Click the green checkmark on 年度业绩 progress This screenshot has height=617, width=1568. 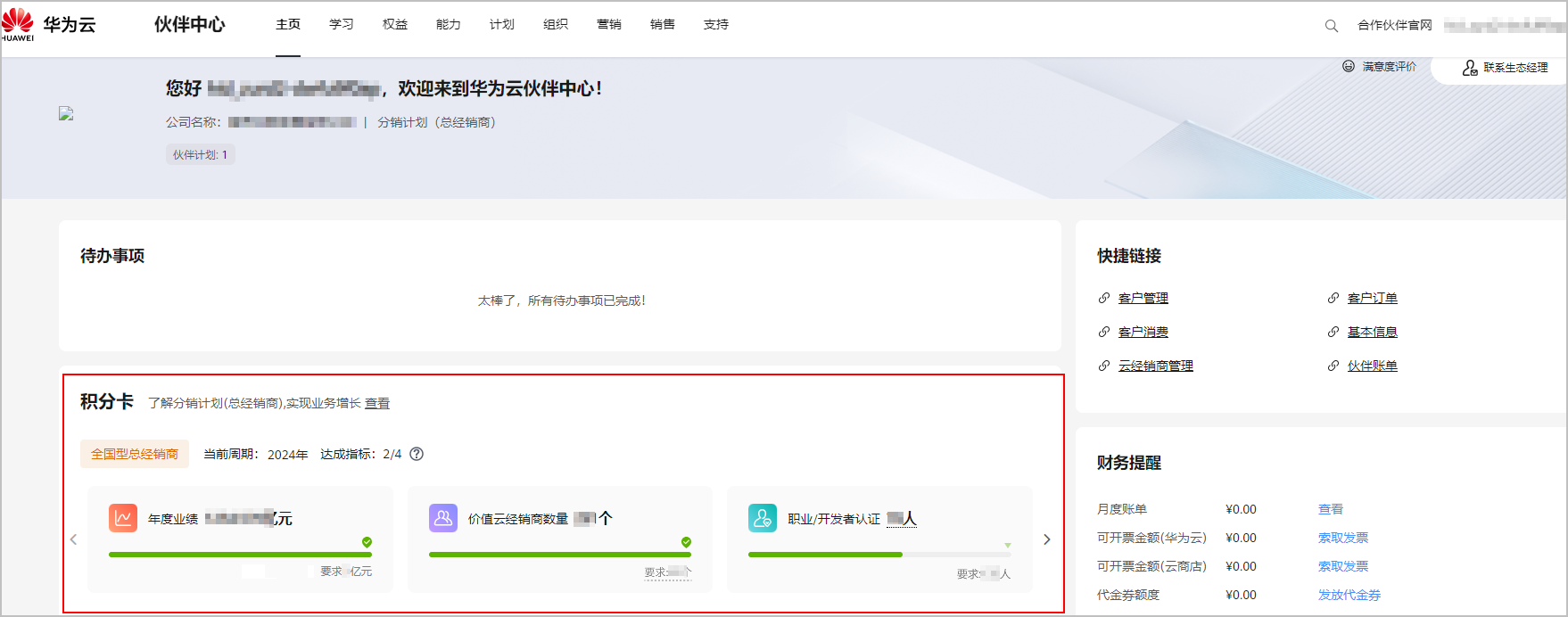[367, 542]
